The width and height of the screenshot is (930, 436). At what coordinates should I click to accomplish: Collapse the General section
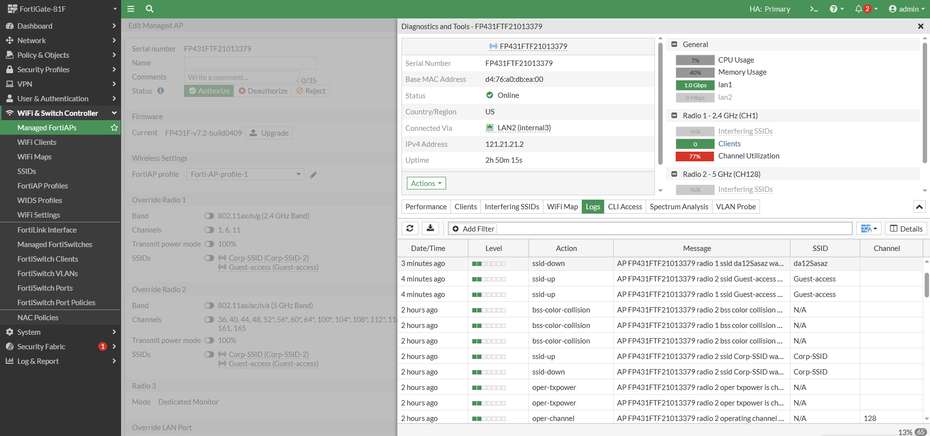click(674, 44)
